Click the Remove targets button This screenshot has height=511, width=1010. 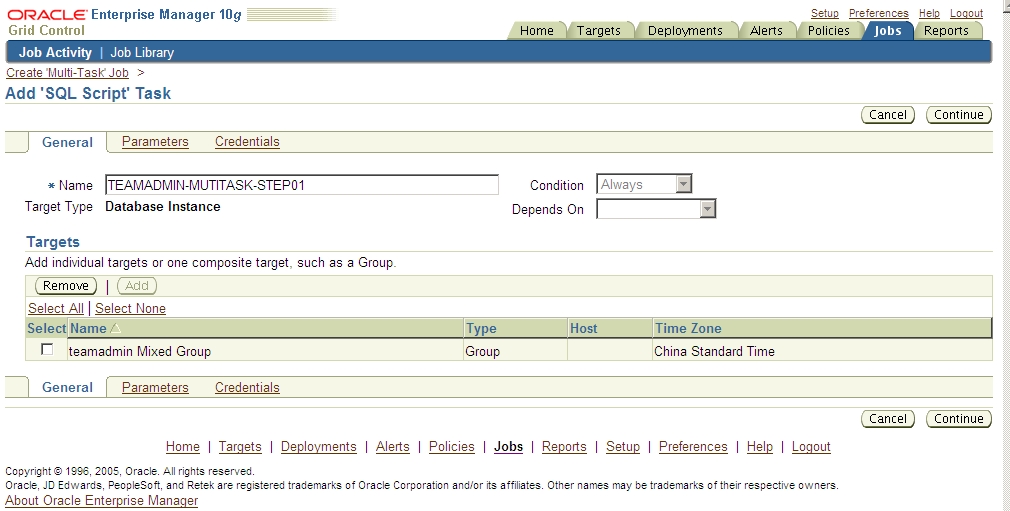66,285
